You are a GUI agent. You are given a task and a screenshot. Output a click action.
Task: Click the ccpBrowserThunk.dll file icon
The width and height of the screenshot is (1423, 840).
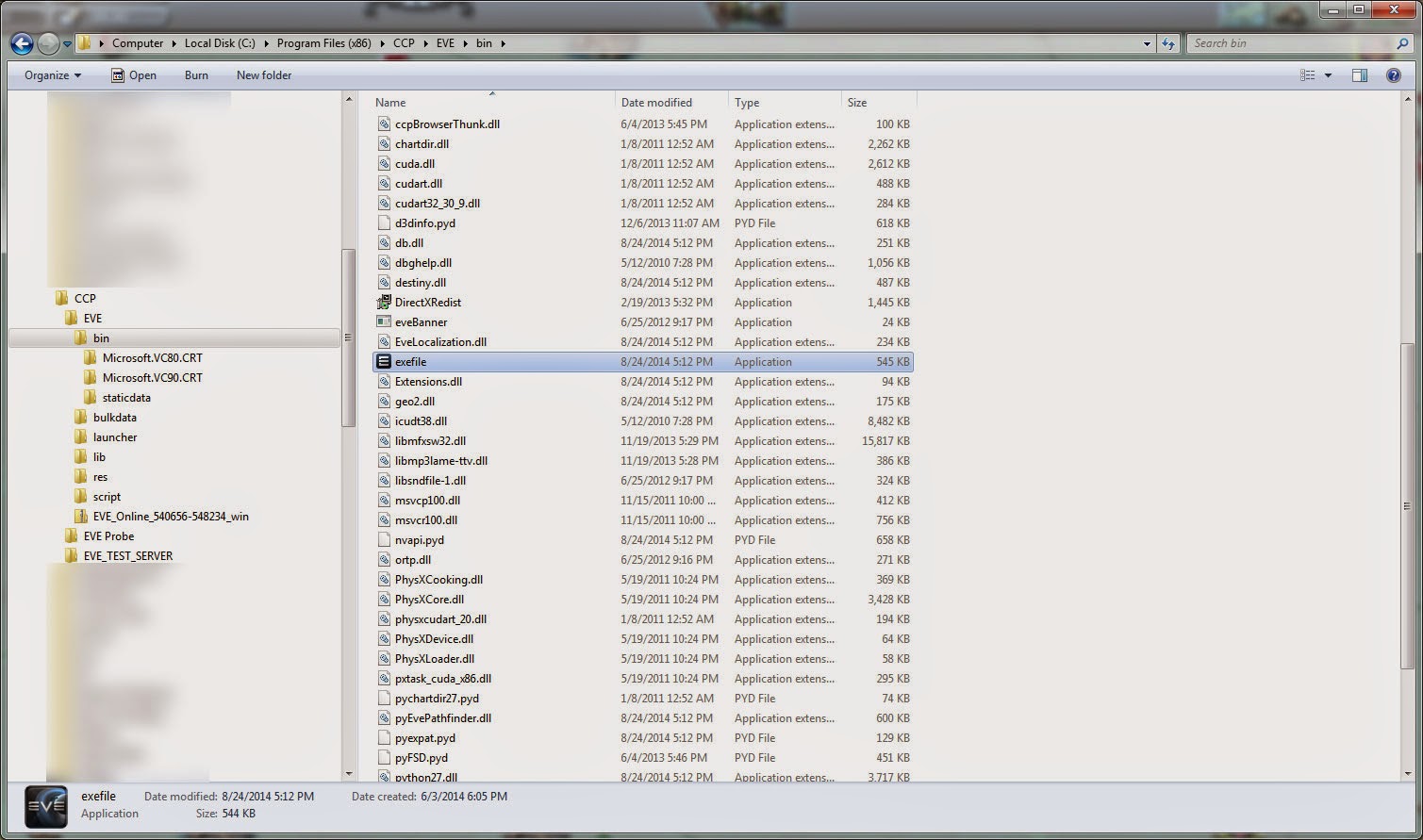[384, 124]
